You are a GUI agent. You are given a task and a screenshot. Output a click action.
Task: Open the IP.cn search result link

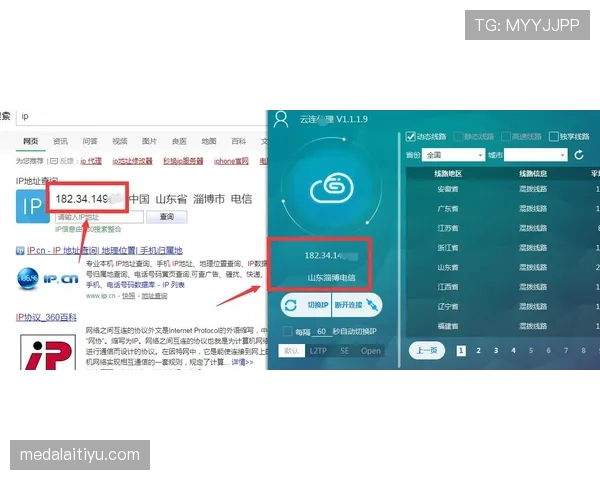coord(104,251)
